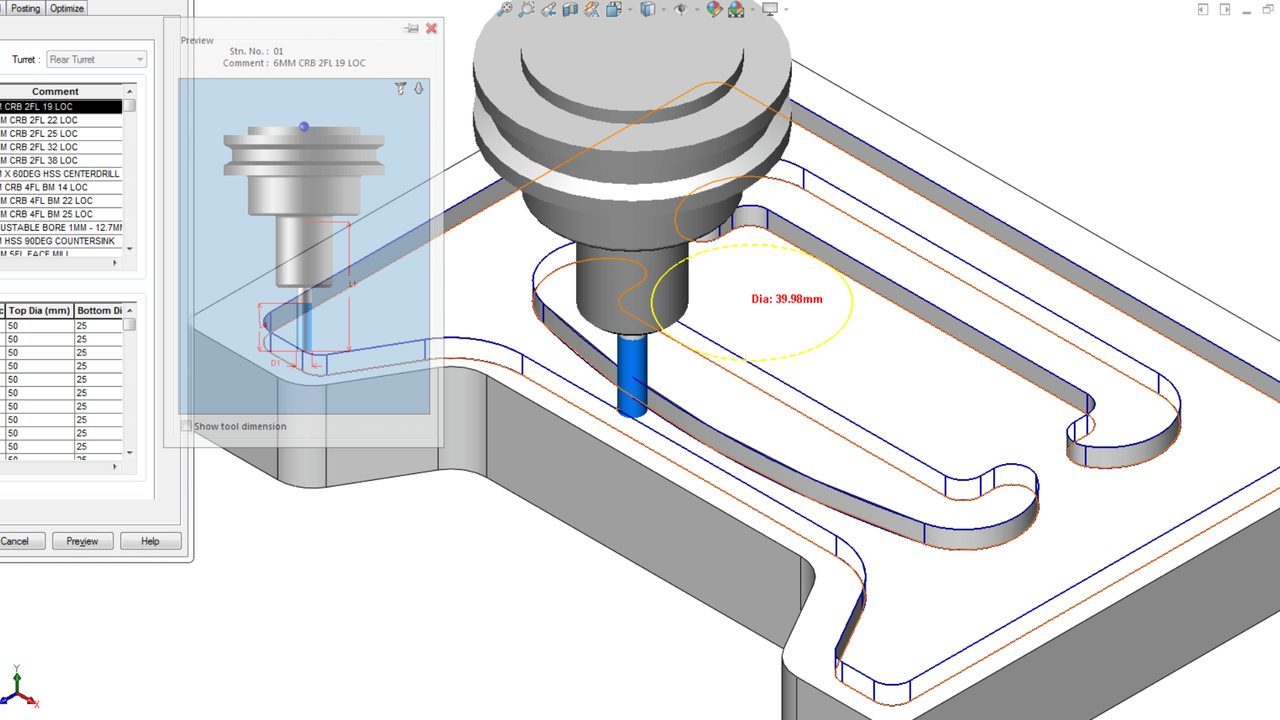Viewport: 1280px width, 720px height.
Task: Click the Edit Appearance color ball icon
Action: pyautogui.click(x=714, y=9)
